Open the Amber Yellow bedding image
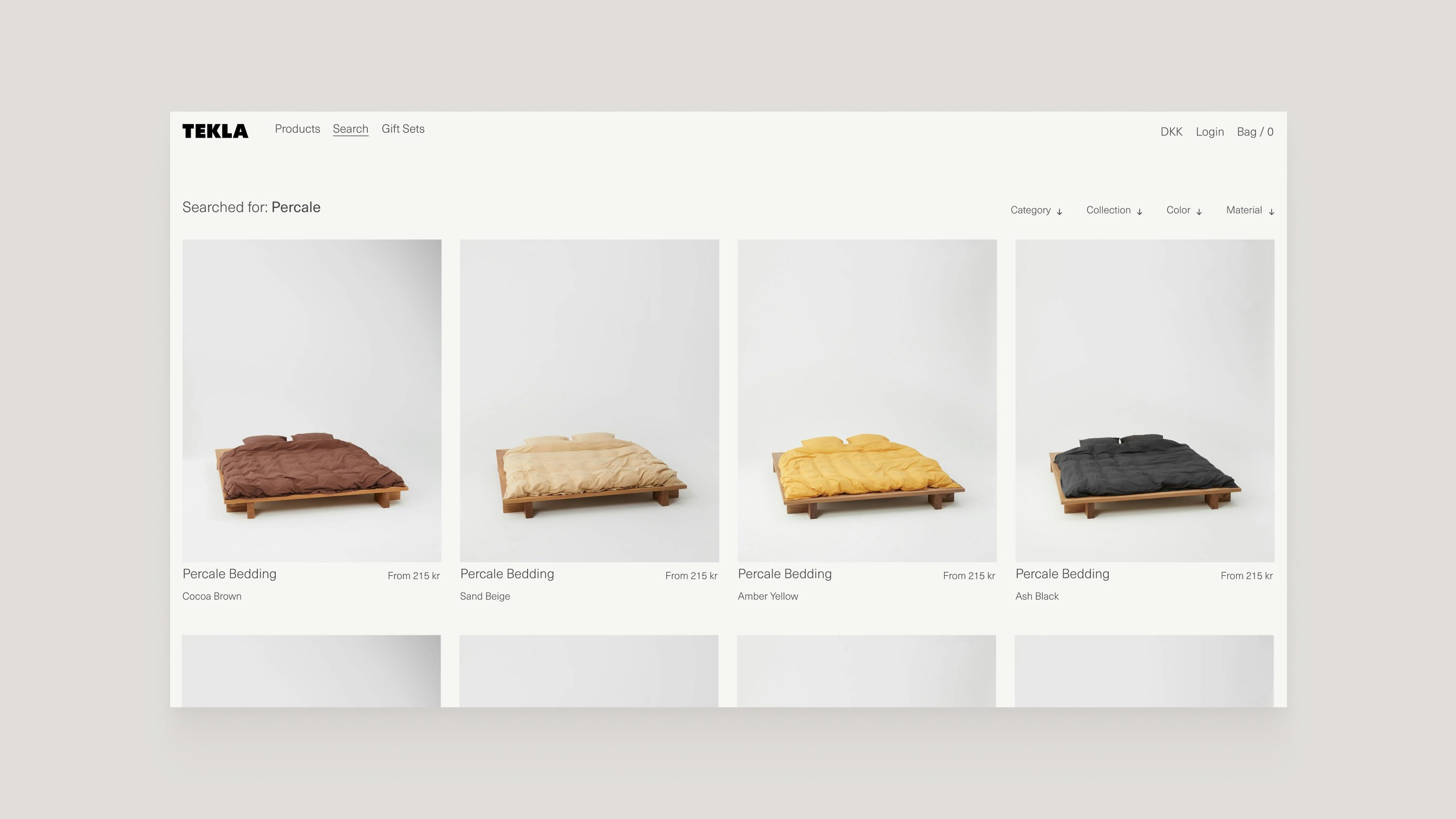The height and width of the screenshot is (819, 1456). coord(867,401)
